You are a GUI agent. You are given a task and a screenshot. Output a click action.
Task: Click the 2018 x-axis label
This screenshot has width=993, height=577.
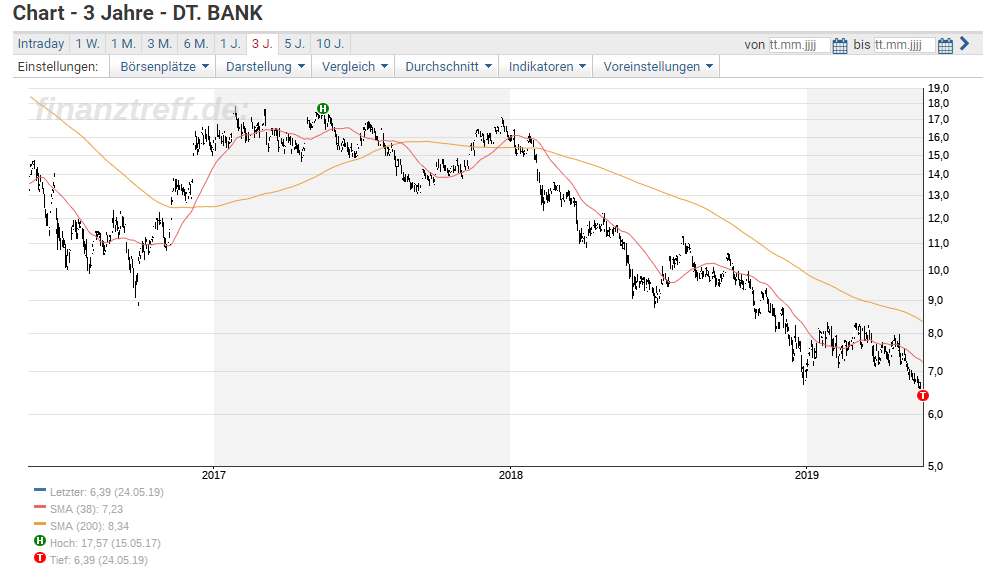click(510, 475)
